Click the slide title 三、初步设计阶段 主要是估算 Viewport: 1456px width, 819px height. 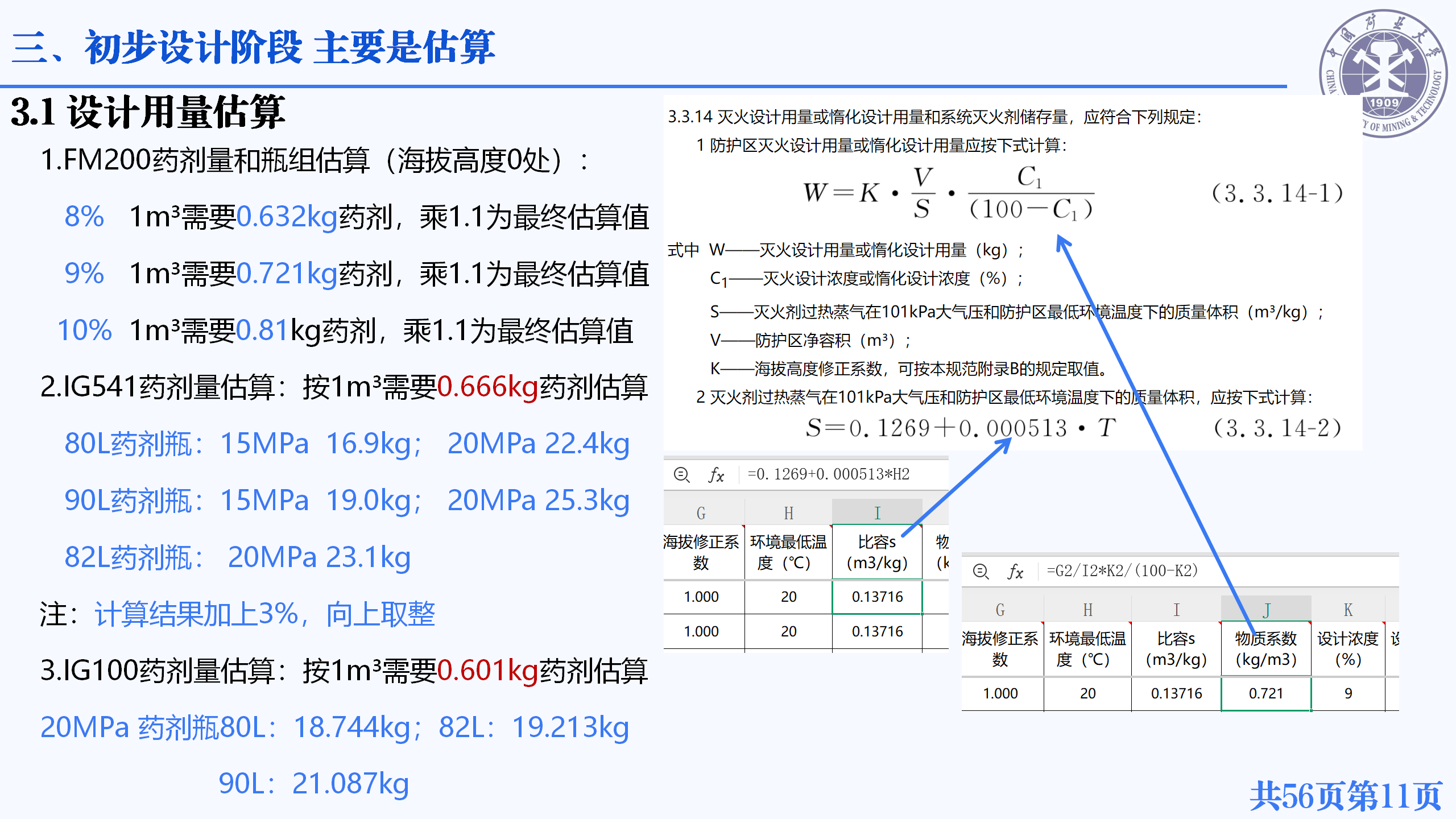[x=253, y=47]
